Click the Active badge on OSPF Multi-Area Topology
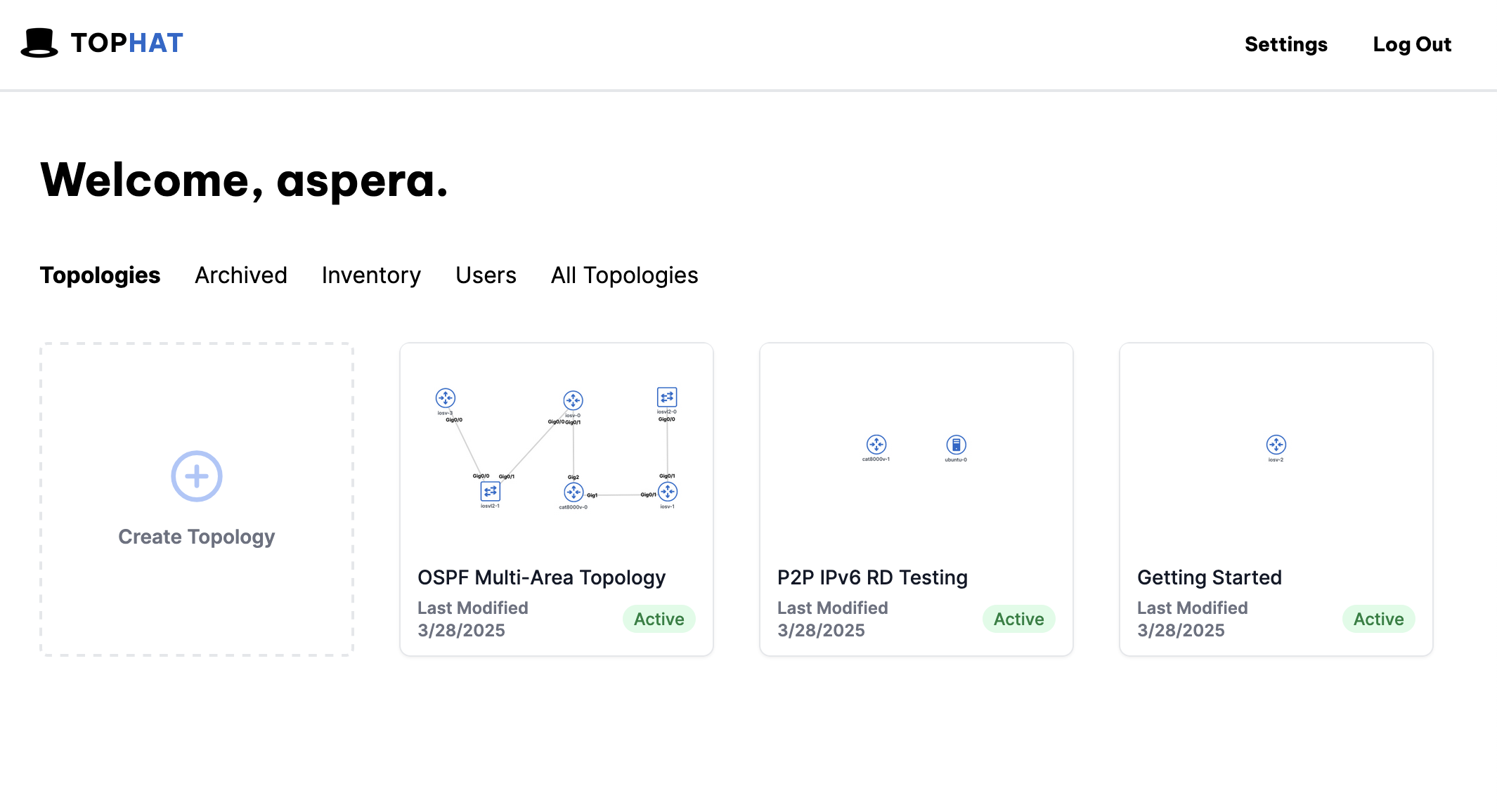This screenshot has width=1497, height=812. [659, 619]
